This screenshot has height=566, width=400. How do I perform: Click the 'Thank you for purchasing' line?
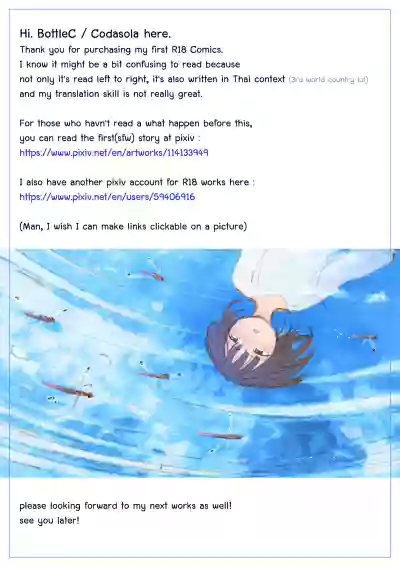(x=121, y=50)
